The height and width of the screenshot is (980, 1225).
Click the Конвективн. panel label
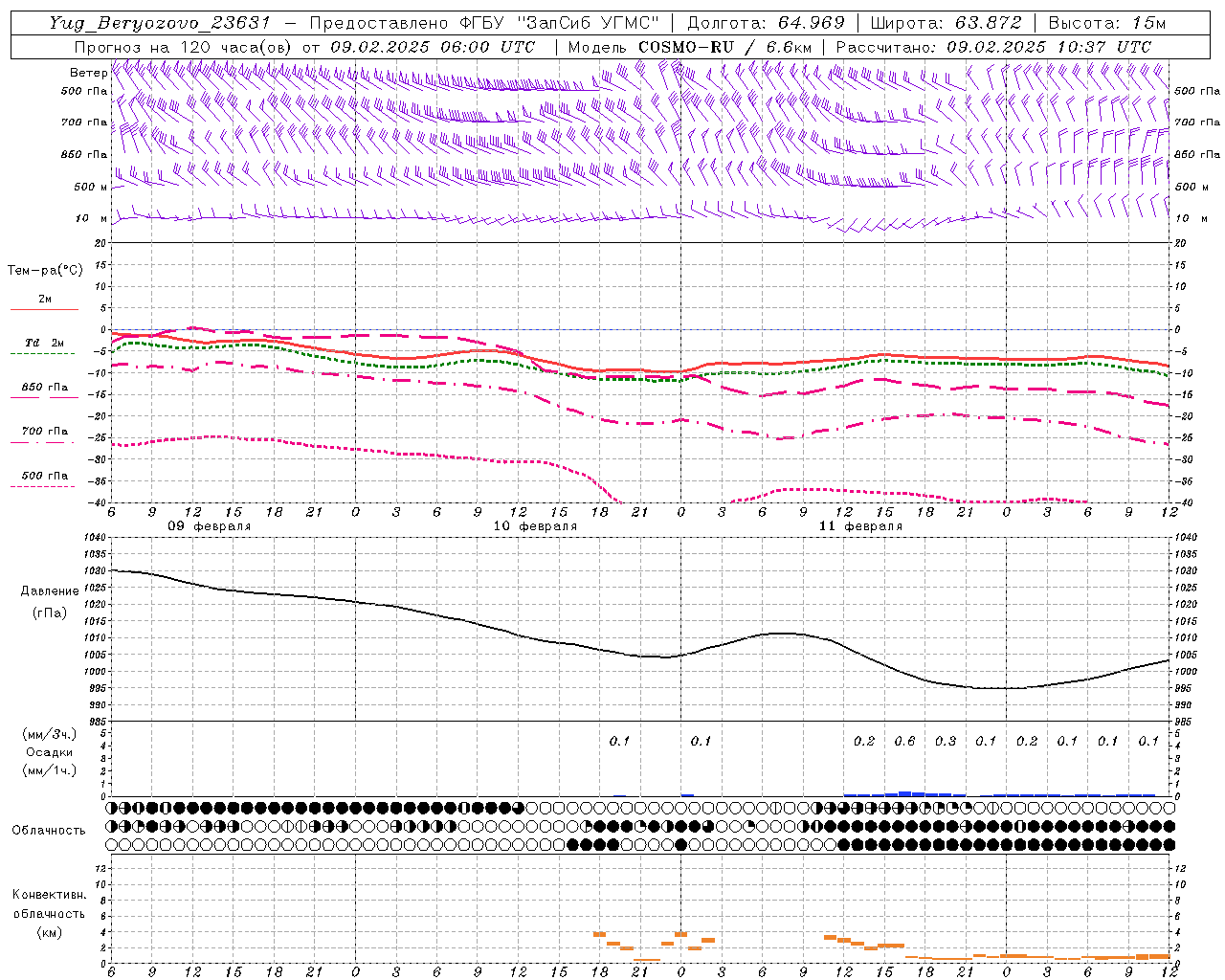(x=49, y=895)
